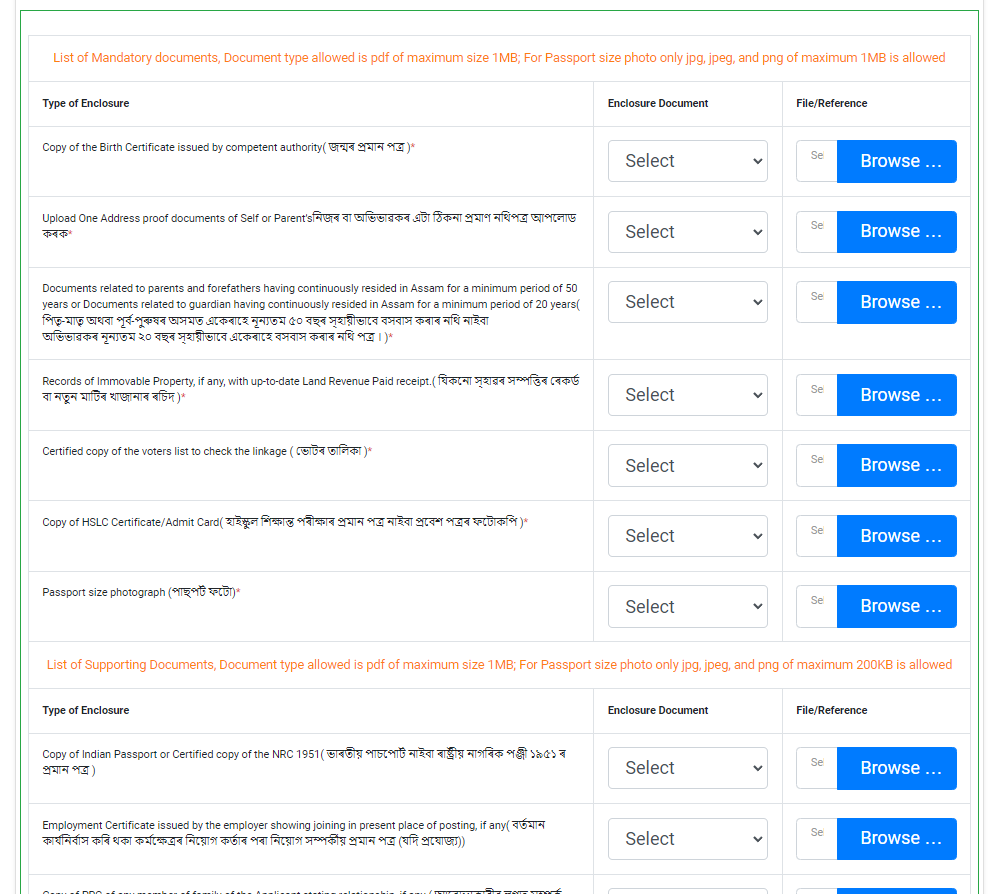The width and height of the screenshot is (1003, 894).
Task: Browse for the HSLC Certificate file
Action: coord(896,536)
